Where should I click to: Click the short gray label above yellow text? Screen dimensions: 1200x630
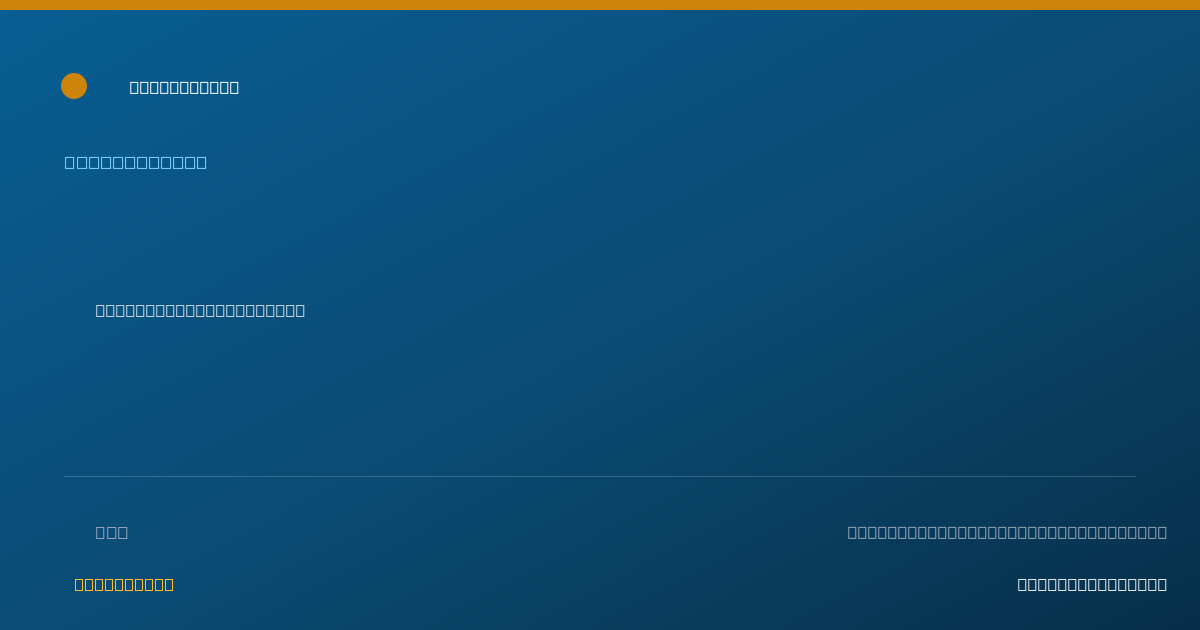click(x=112, y=532)
